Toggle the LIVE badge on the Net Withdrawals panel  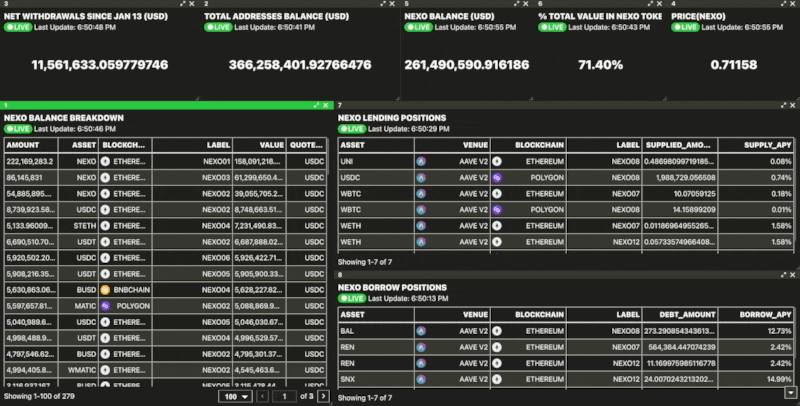[x=18, y=27]
